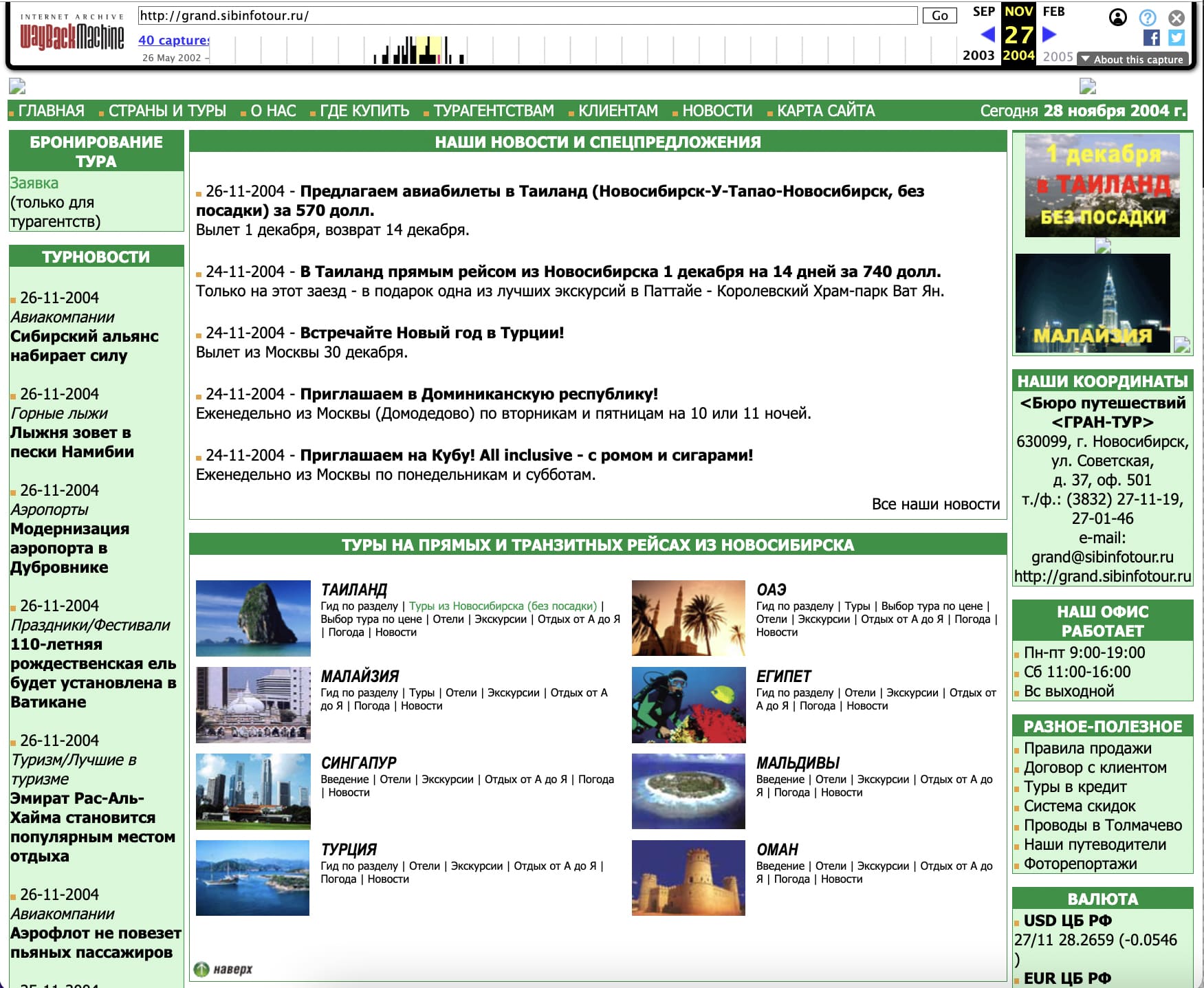
Task: Click the Turkey bay thumbnail
Action: tap(253, 878)
